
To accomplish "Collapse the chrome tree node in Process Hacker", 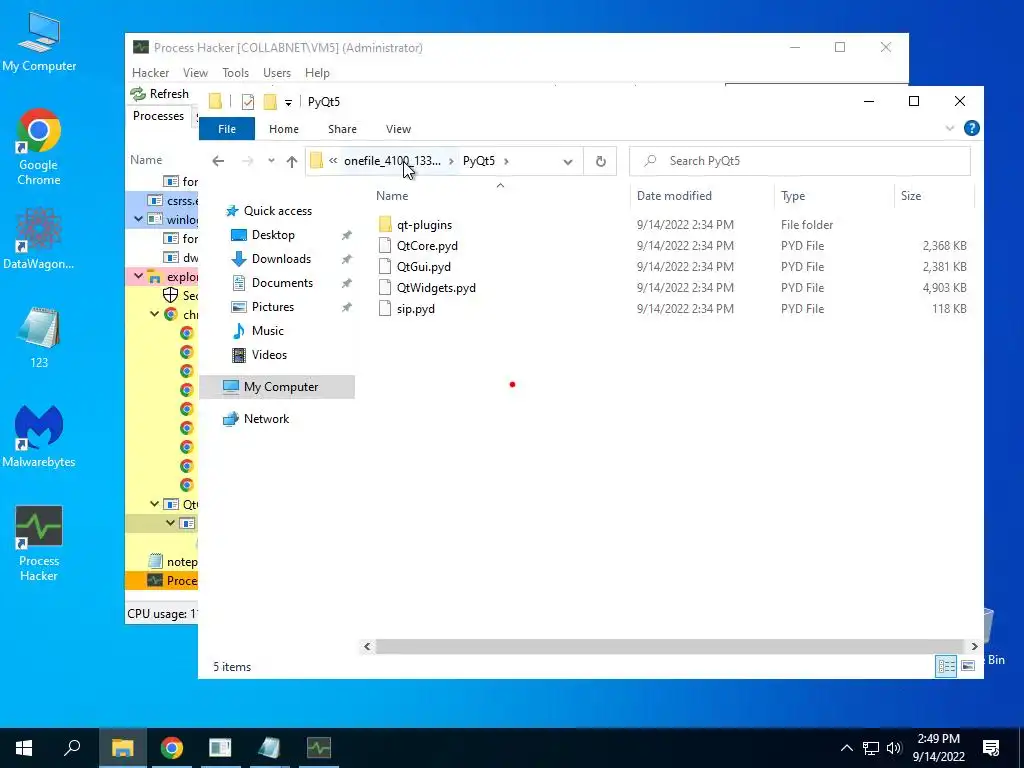I will 155,314.
